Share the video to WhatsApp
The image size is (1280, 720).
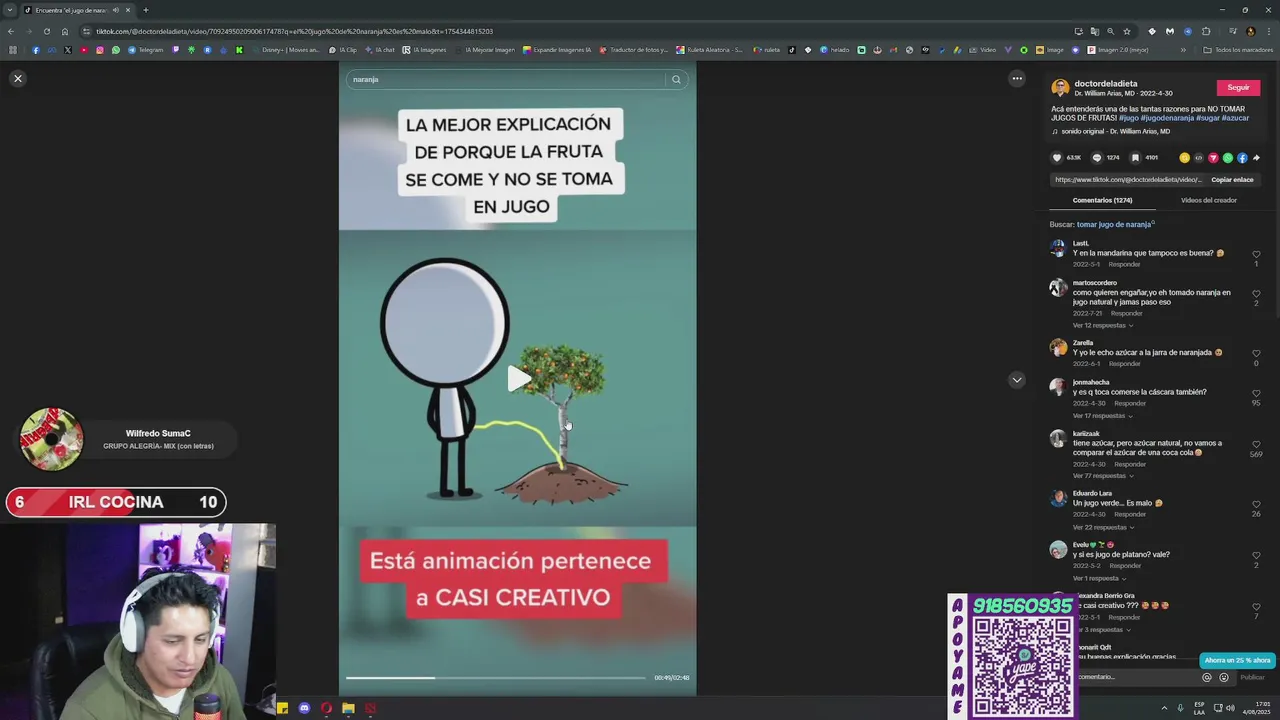pos(1228,158)
